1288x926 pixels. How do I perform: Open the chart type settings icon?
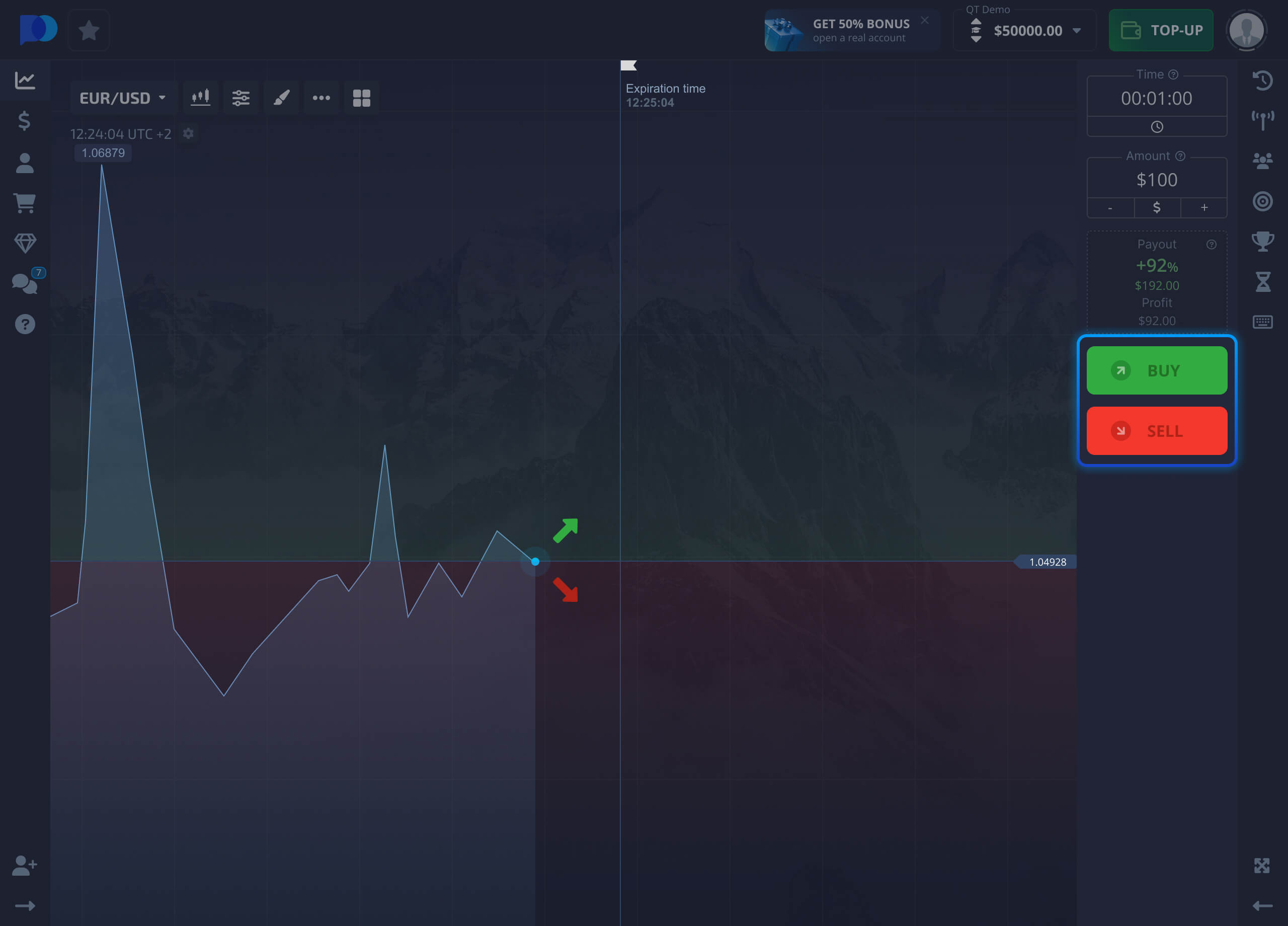[x=200, y=97]
